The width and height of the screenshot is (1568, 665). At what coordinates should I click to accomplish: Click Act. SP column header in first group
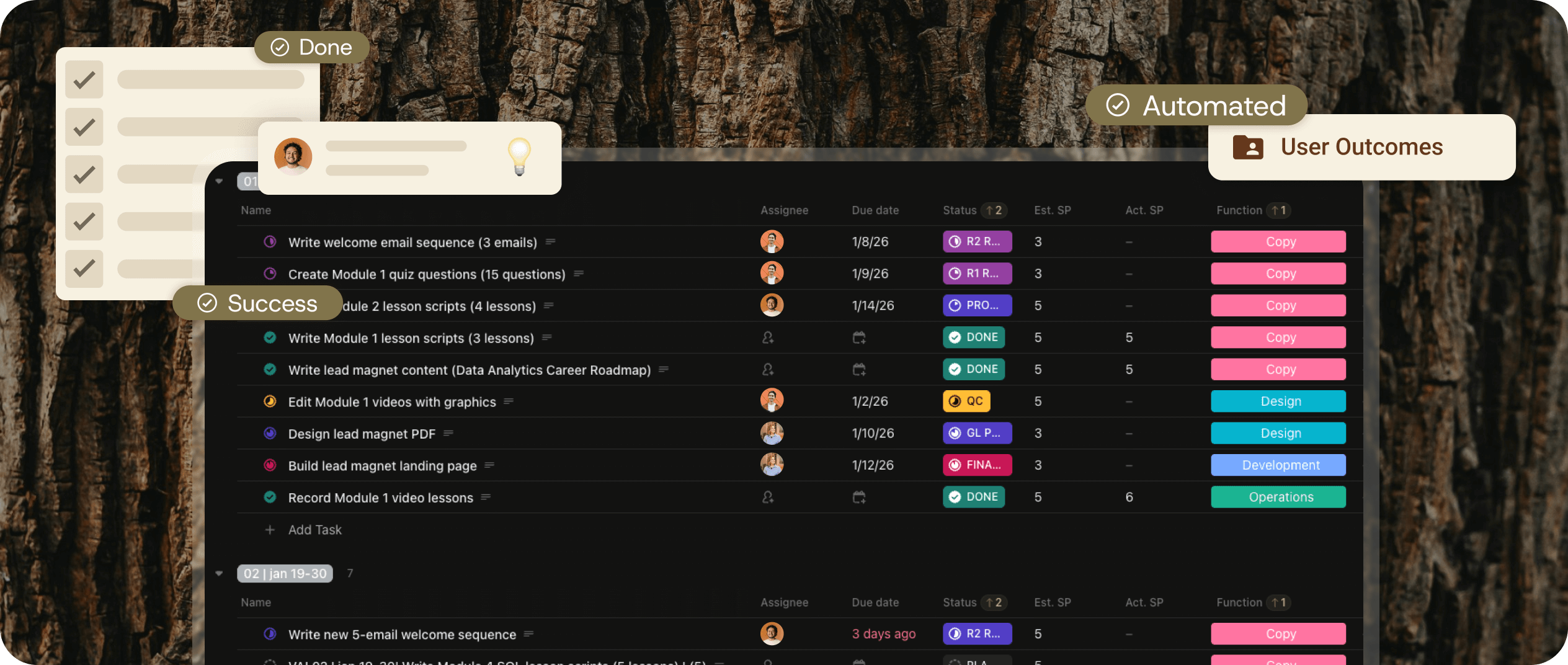pos(1144,210)
